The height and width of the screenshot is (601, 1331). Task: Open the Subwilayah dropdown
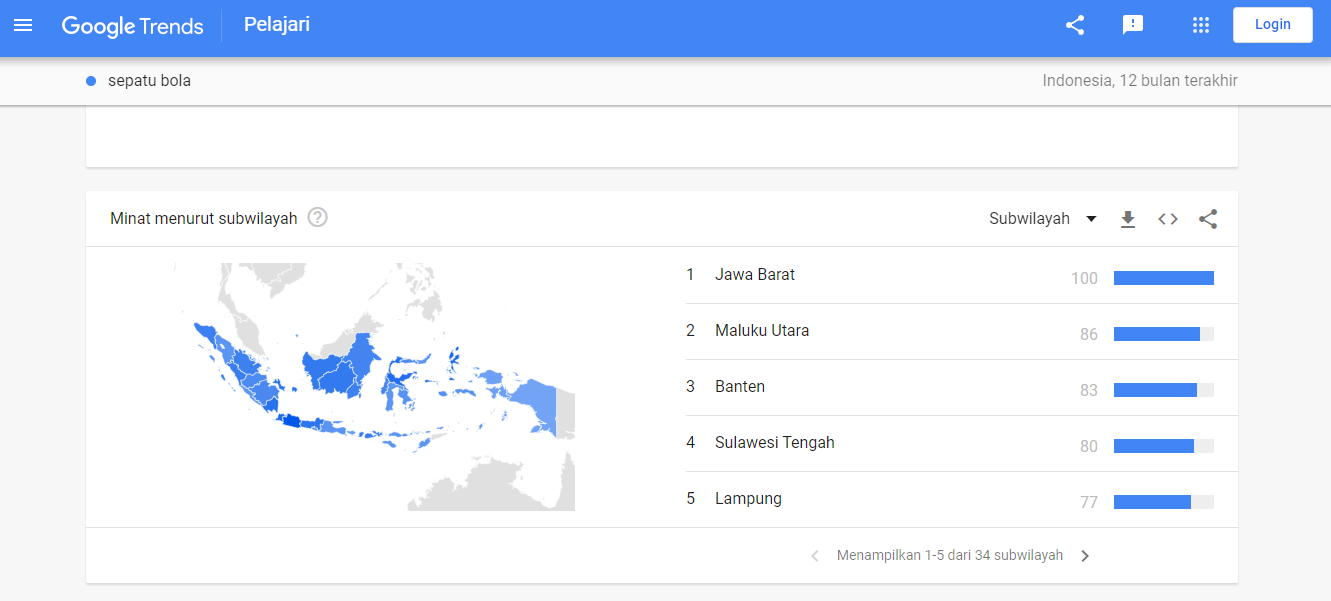click(1042, 218)
